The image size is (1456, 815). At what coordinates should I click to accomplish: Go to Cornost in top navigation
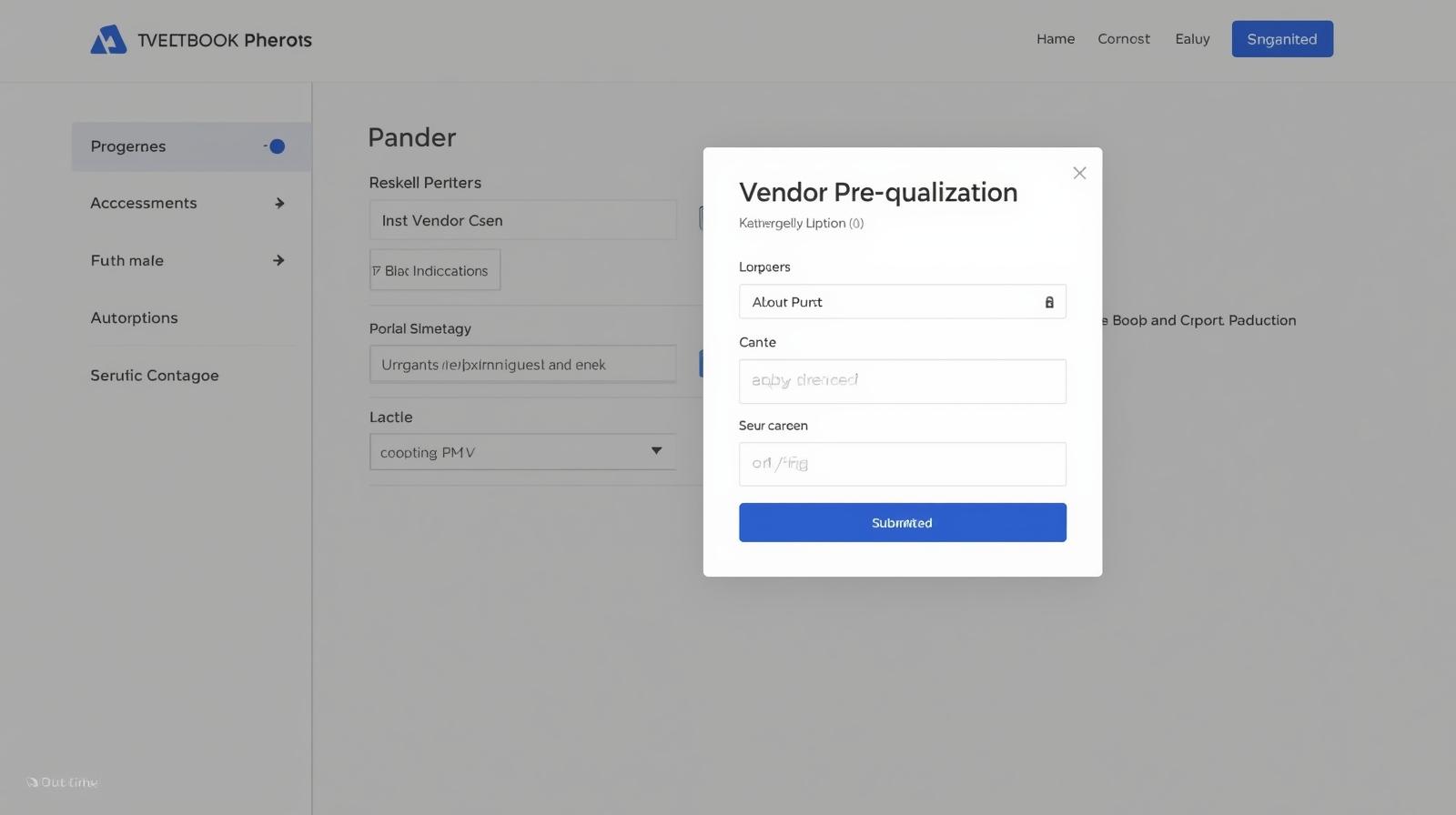coord(1124,39)
